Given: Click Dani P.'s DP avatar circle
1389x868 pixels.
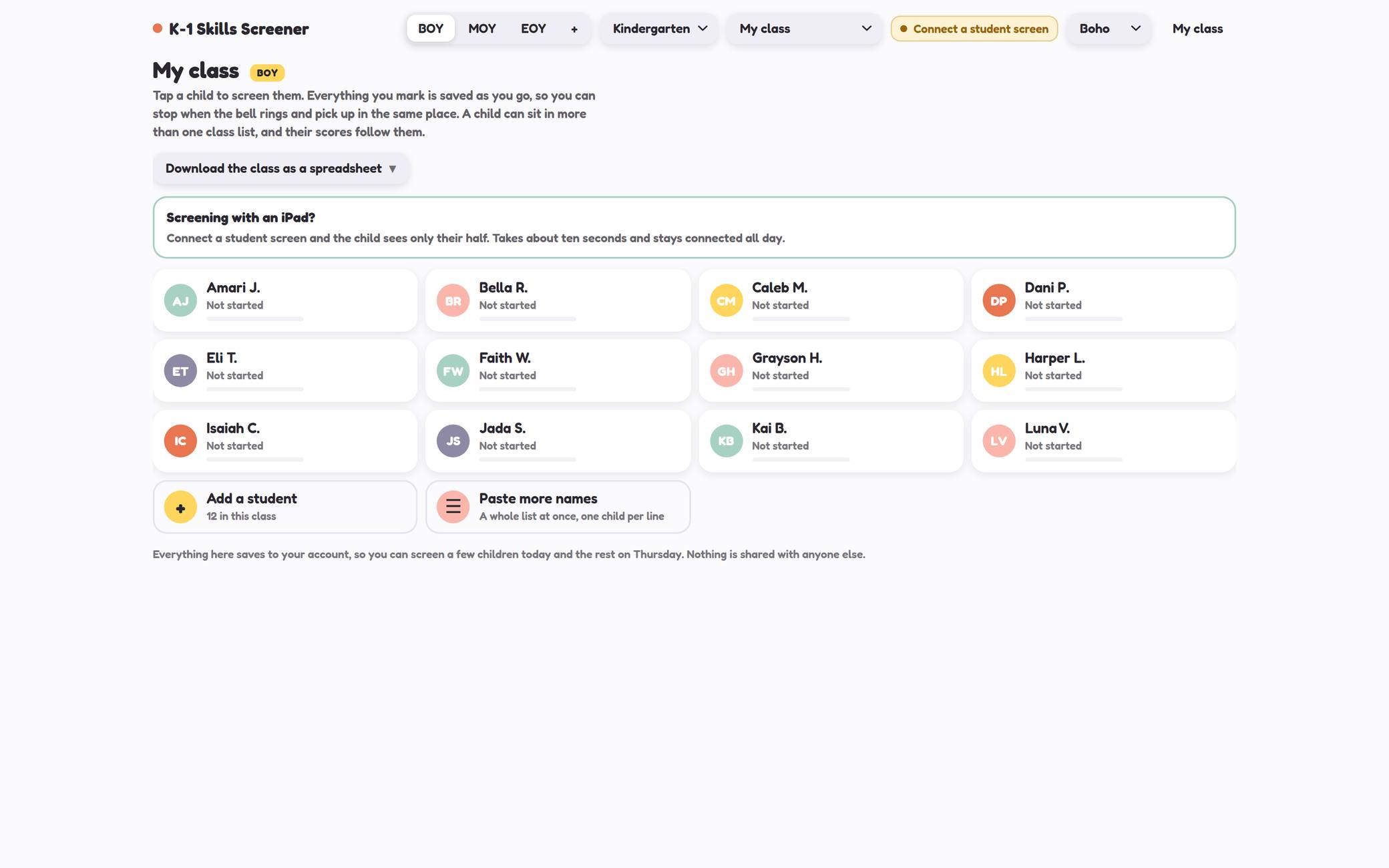Looking at the screenshot, I should [x=998, y=300].
